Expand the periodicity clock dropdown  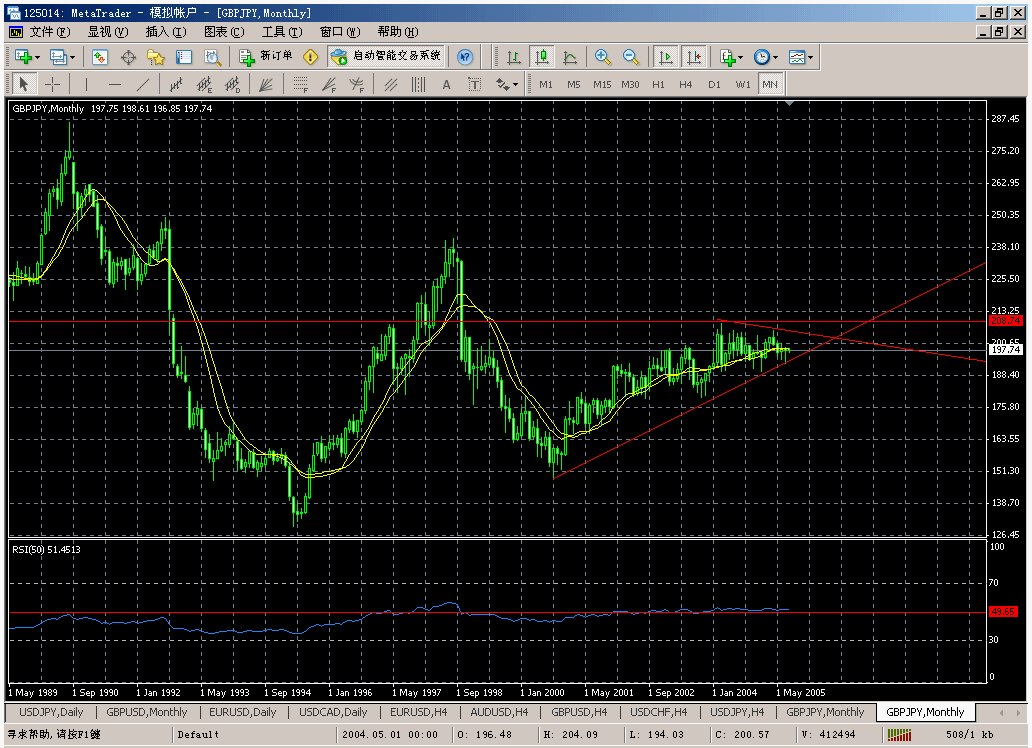764,57
